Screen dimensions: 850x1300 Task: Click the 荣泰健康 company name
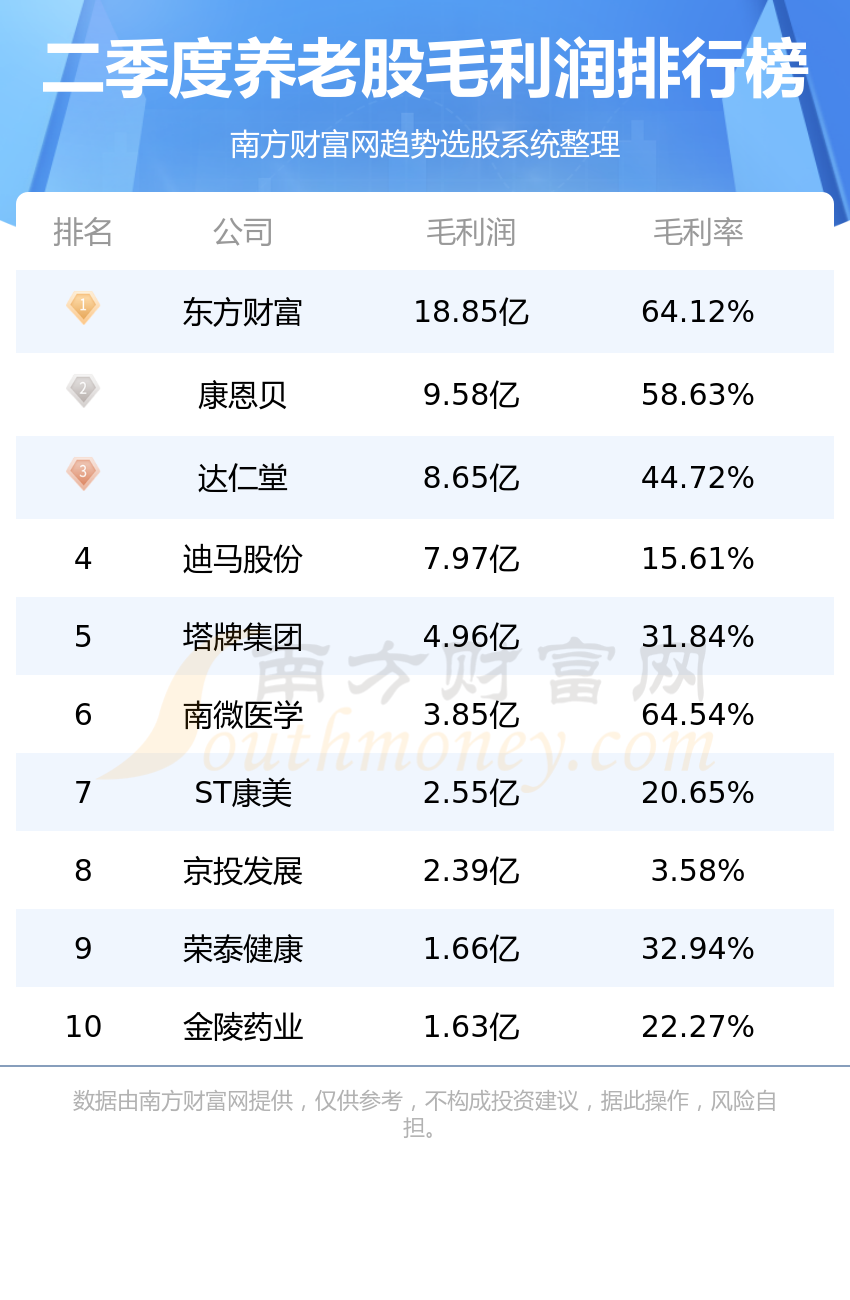243,948
